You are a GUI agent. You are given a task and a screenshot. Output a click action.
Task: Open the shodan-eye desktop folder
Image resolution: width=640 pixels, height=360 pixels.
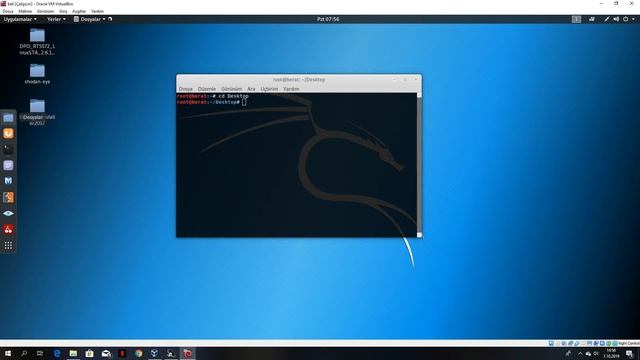(x=37, y=74)
